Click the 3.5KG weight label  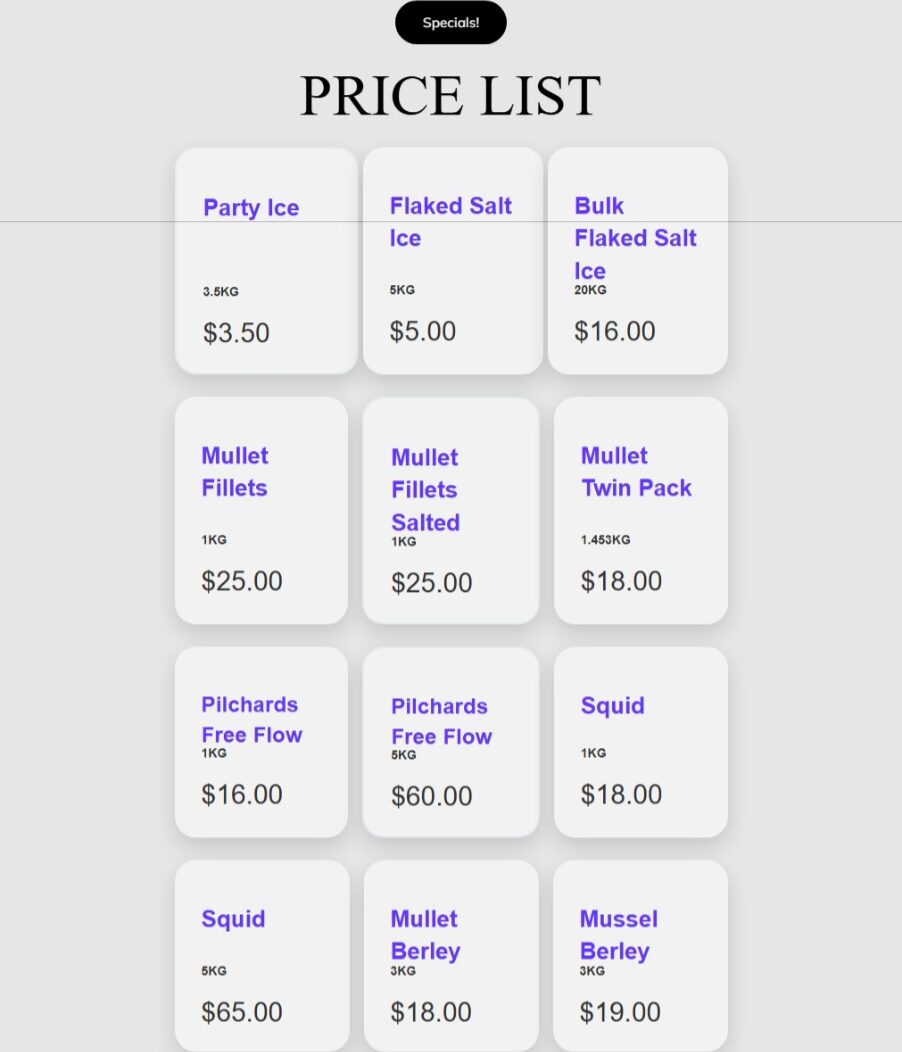(x=221, y=292)
